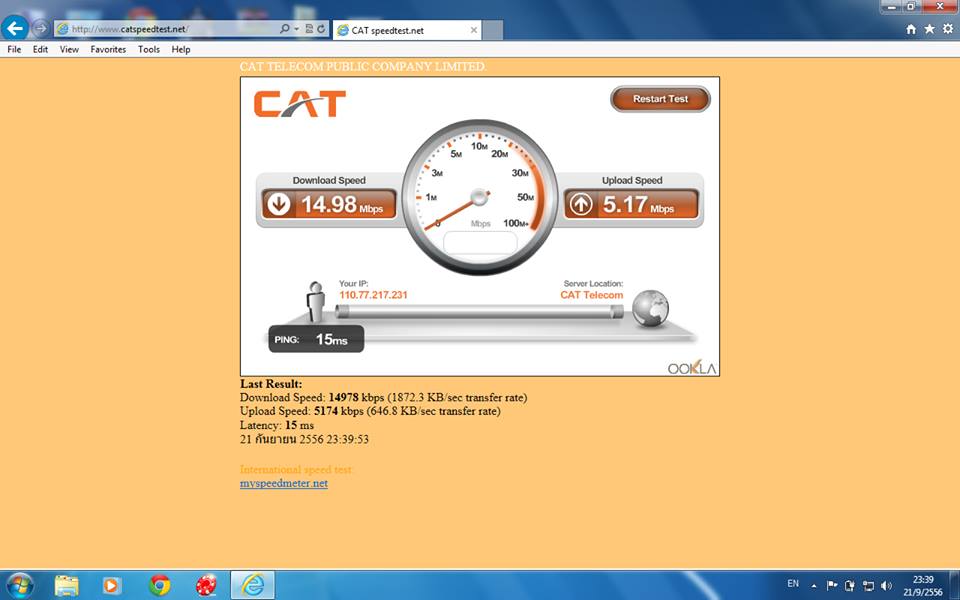Click the Home icon
This screenshot has height=600, width=960.
[x=911, y=29]
